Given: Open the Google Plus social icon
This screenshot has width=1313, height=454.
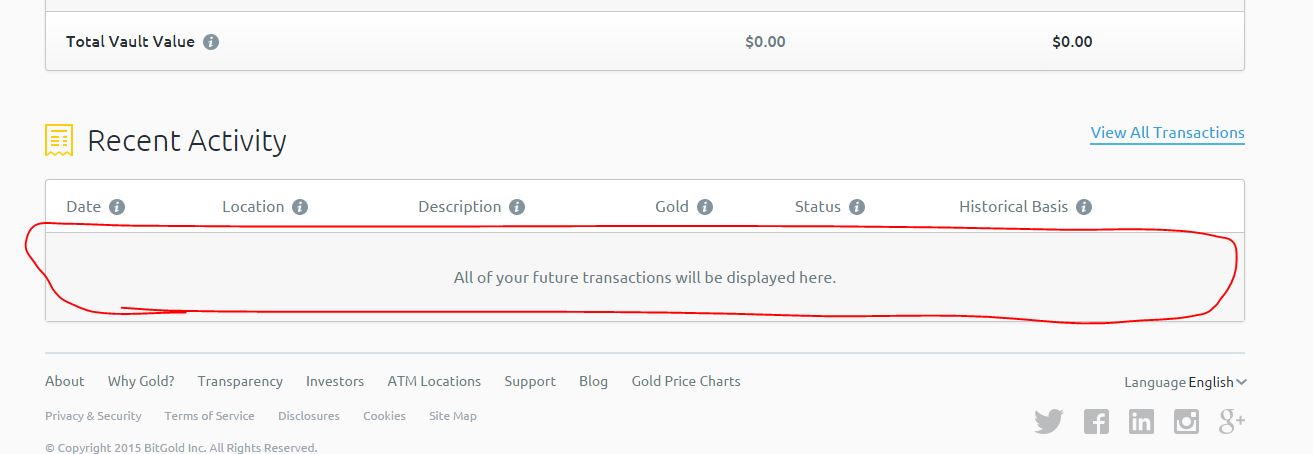Looking at the screenshot, I should (1231, 422).
